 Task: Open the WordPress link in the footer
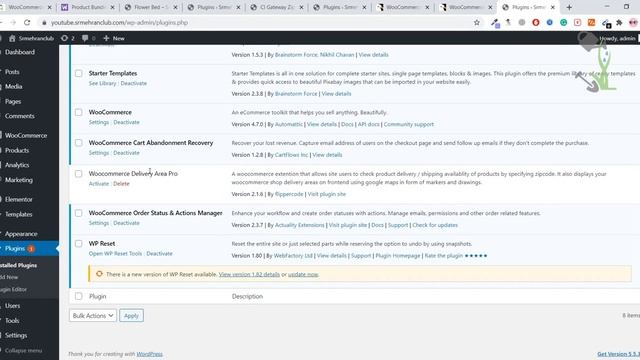[x=149, y=354]
